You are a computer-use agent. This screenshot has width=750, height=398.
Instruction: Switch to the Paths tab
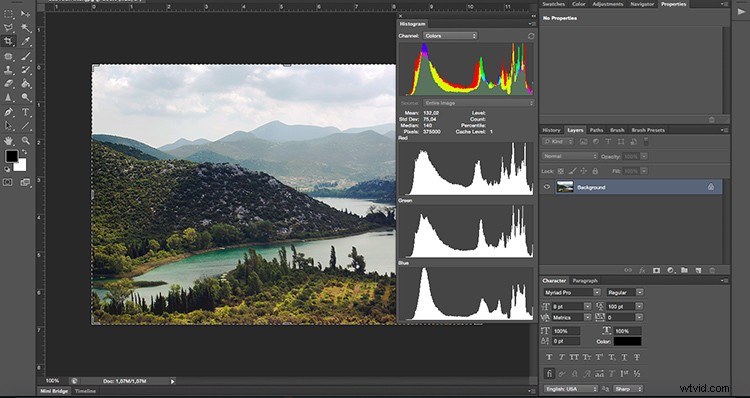point(596,130)
